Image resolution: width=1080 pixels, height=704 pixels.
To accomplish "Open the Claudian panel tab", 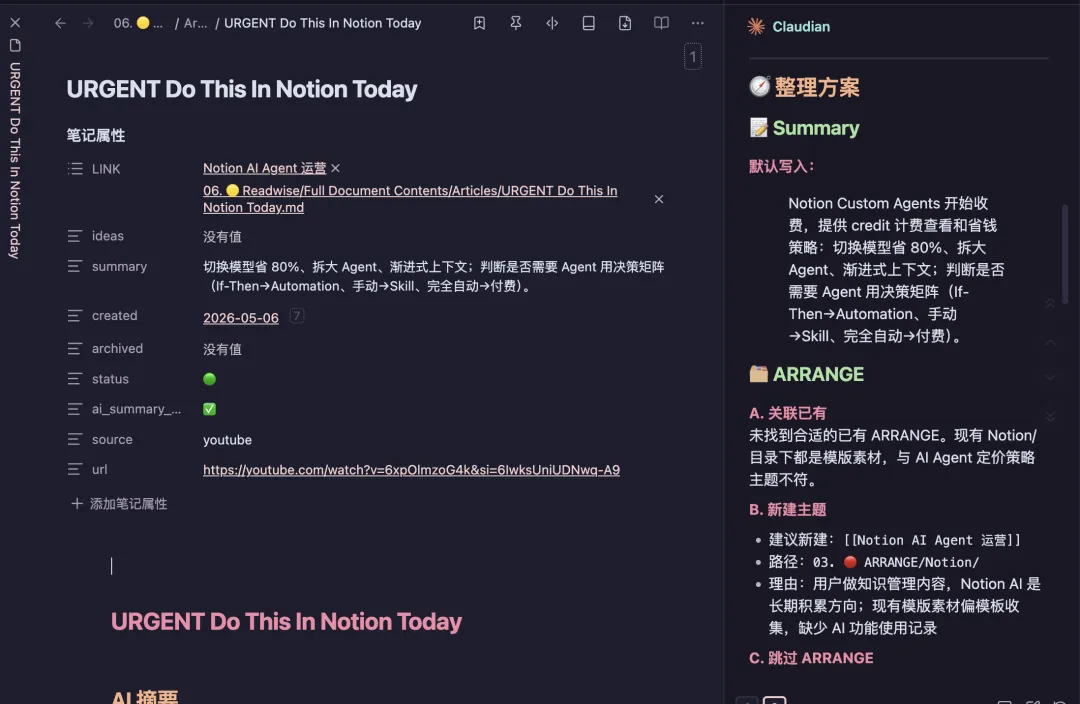I will pyautogui.click(x=801, y=26).
